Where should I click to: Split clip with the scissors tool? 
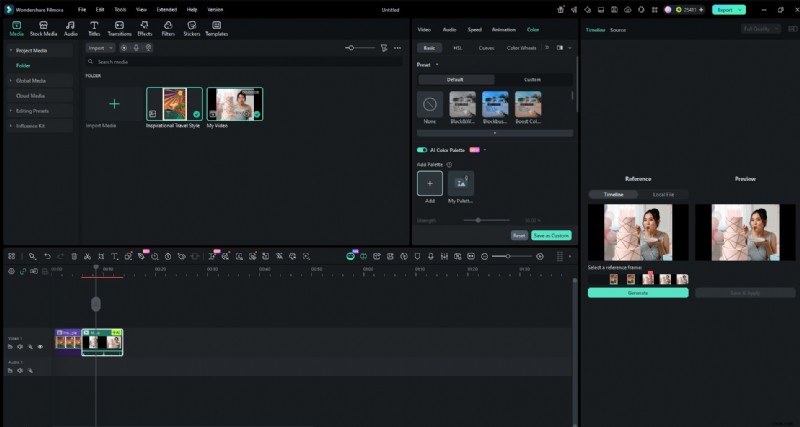tap(87, 256)
